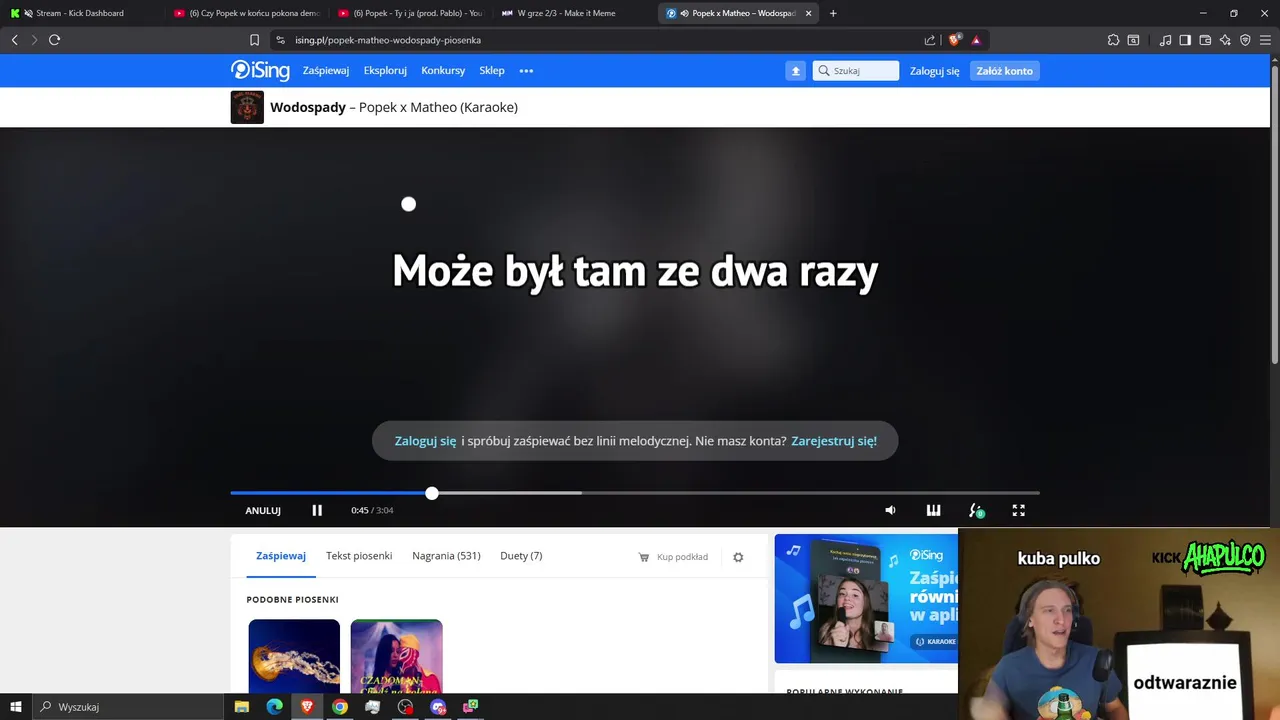Open the jellyfish similar song thumbnail
The width and height of the screenshot is (1280, 720).
coord(294,656)
